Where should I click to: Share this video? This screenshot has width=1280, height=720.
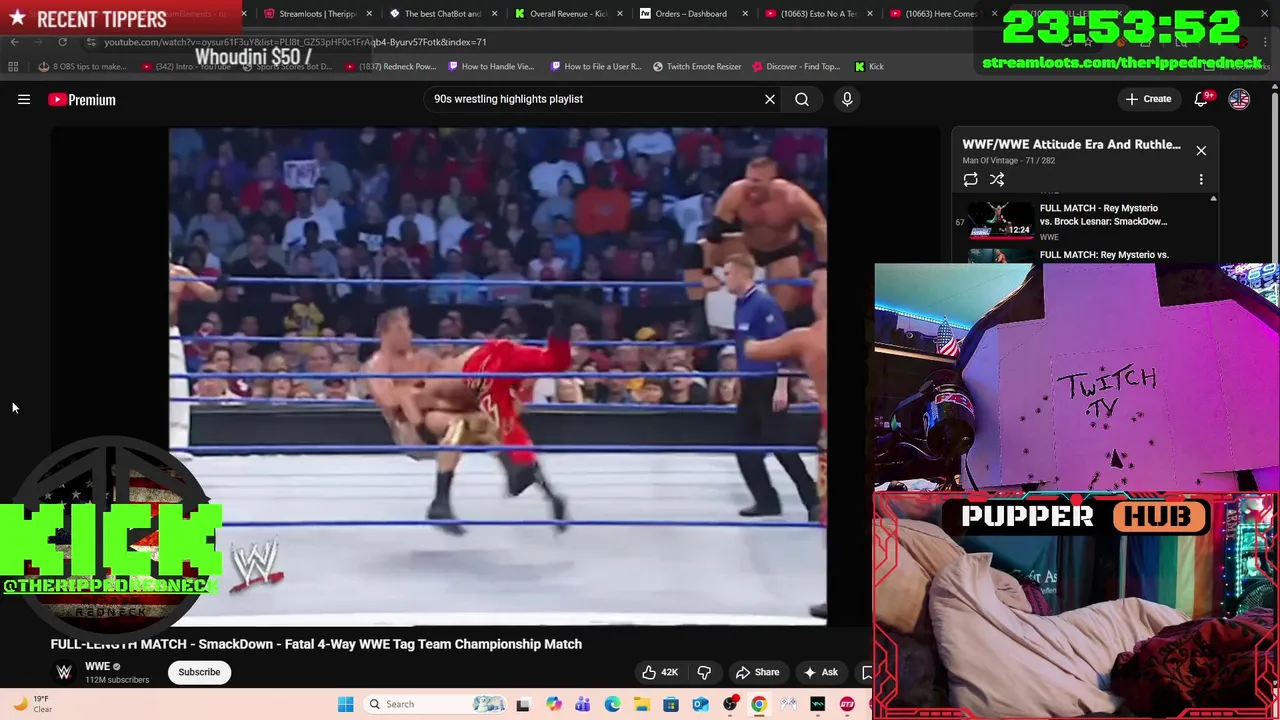click(x=757, y=672)
